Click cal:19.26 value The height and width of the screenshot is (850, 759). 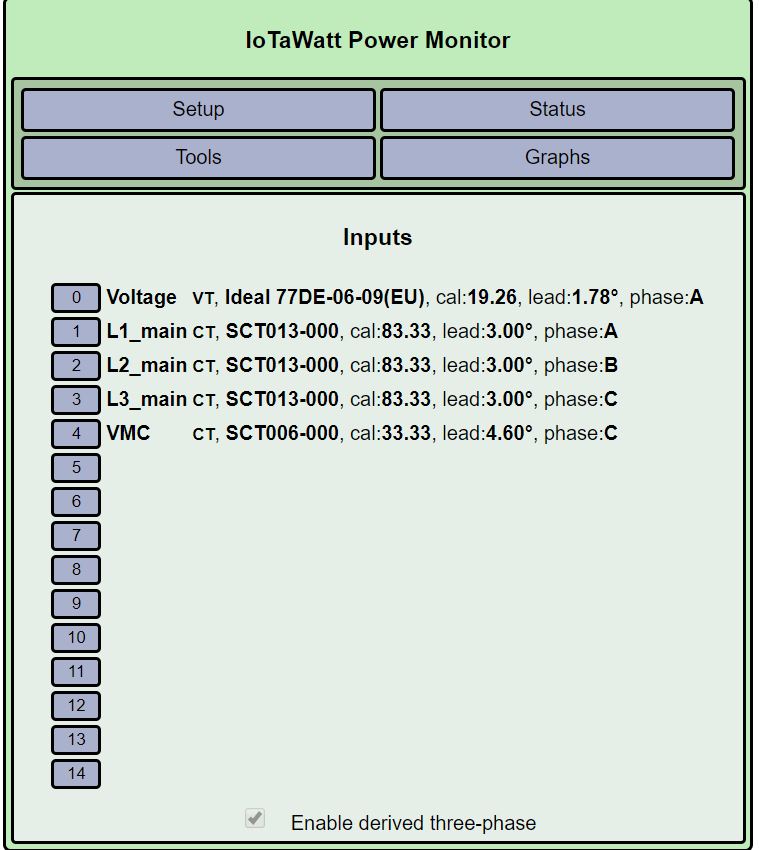coord(477,298)
